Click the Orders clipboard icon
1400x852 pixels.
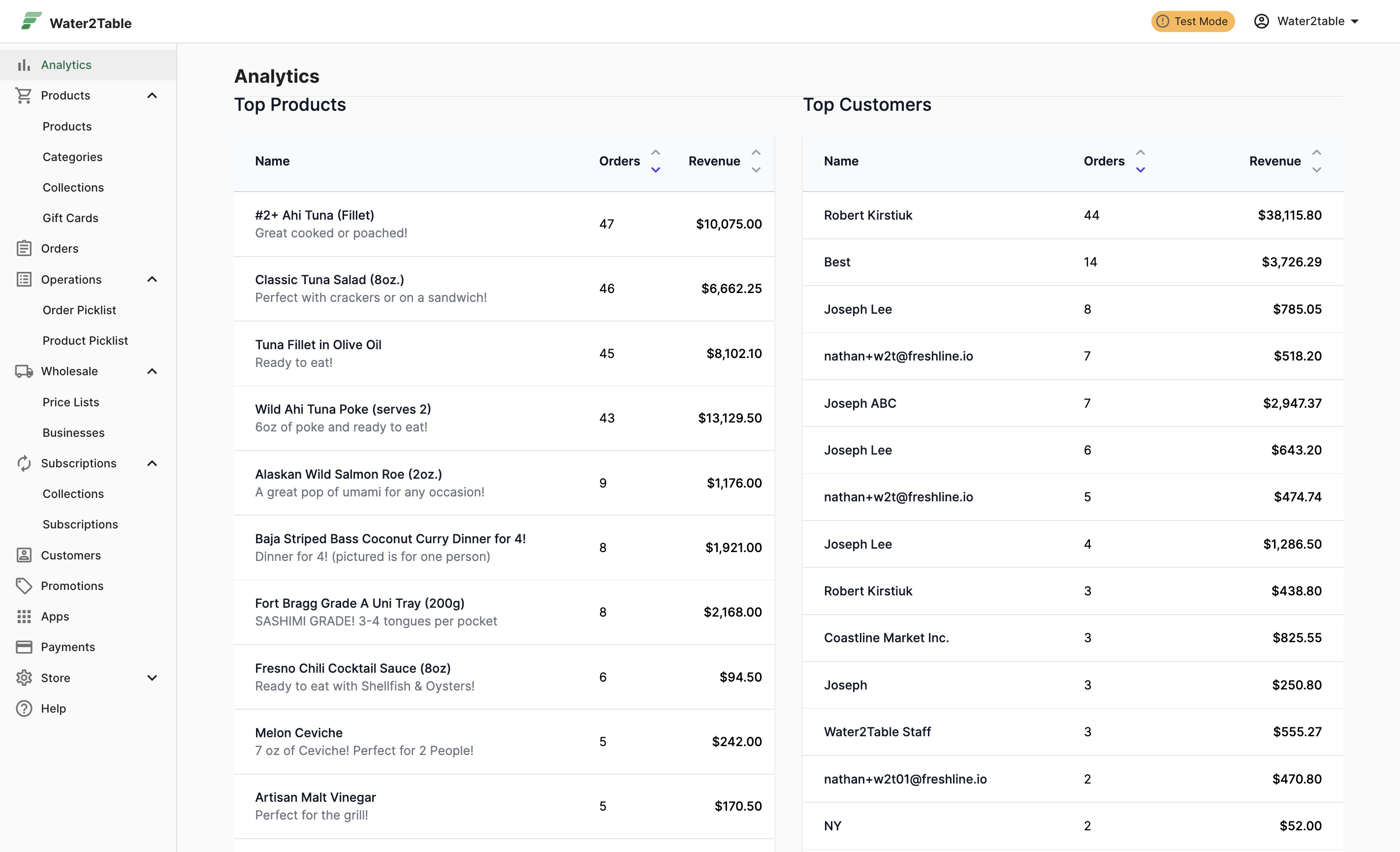pos(24,248)
